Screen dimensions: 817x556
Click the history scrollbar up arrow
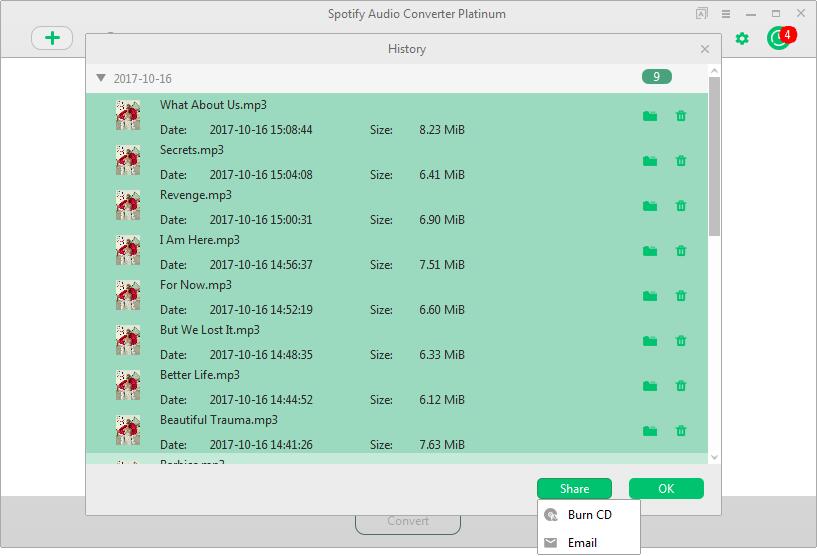714,70
